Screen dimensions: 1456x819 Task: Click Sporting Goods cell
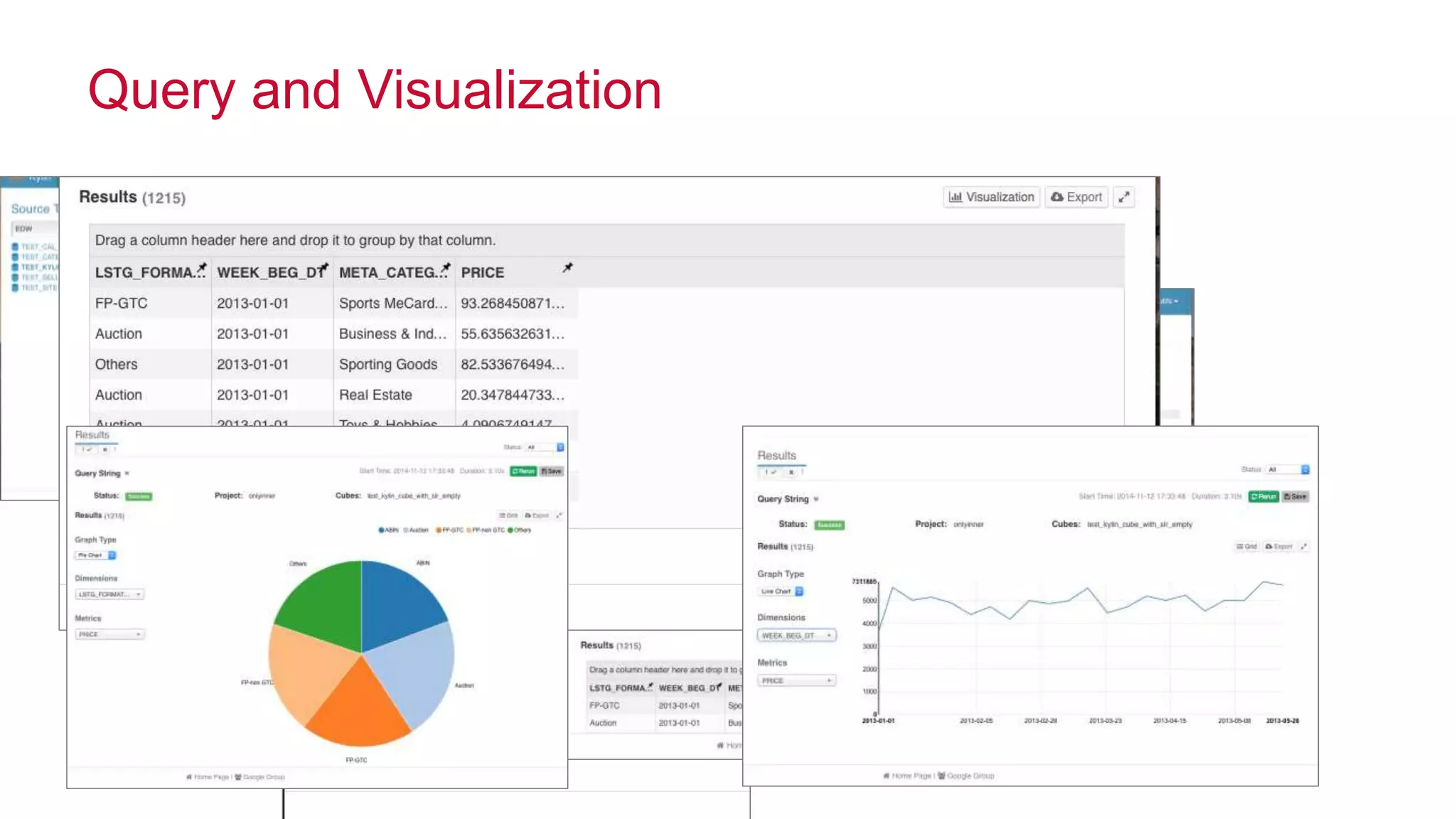pos(394,365)
